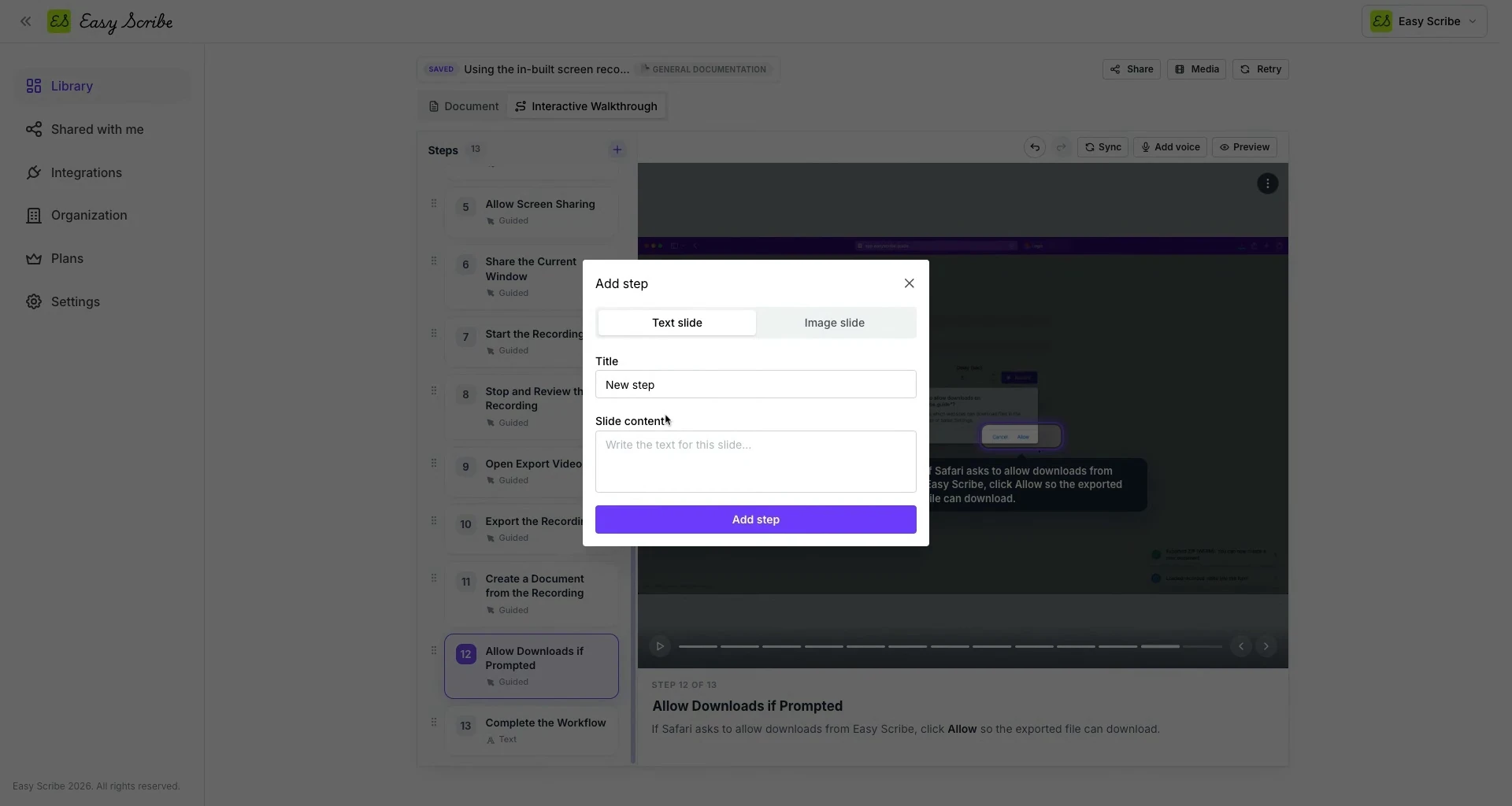
Task: Click Allow Downloads if Prompted heading
Action: point(747,706)
